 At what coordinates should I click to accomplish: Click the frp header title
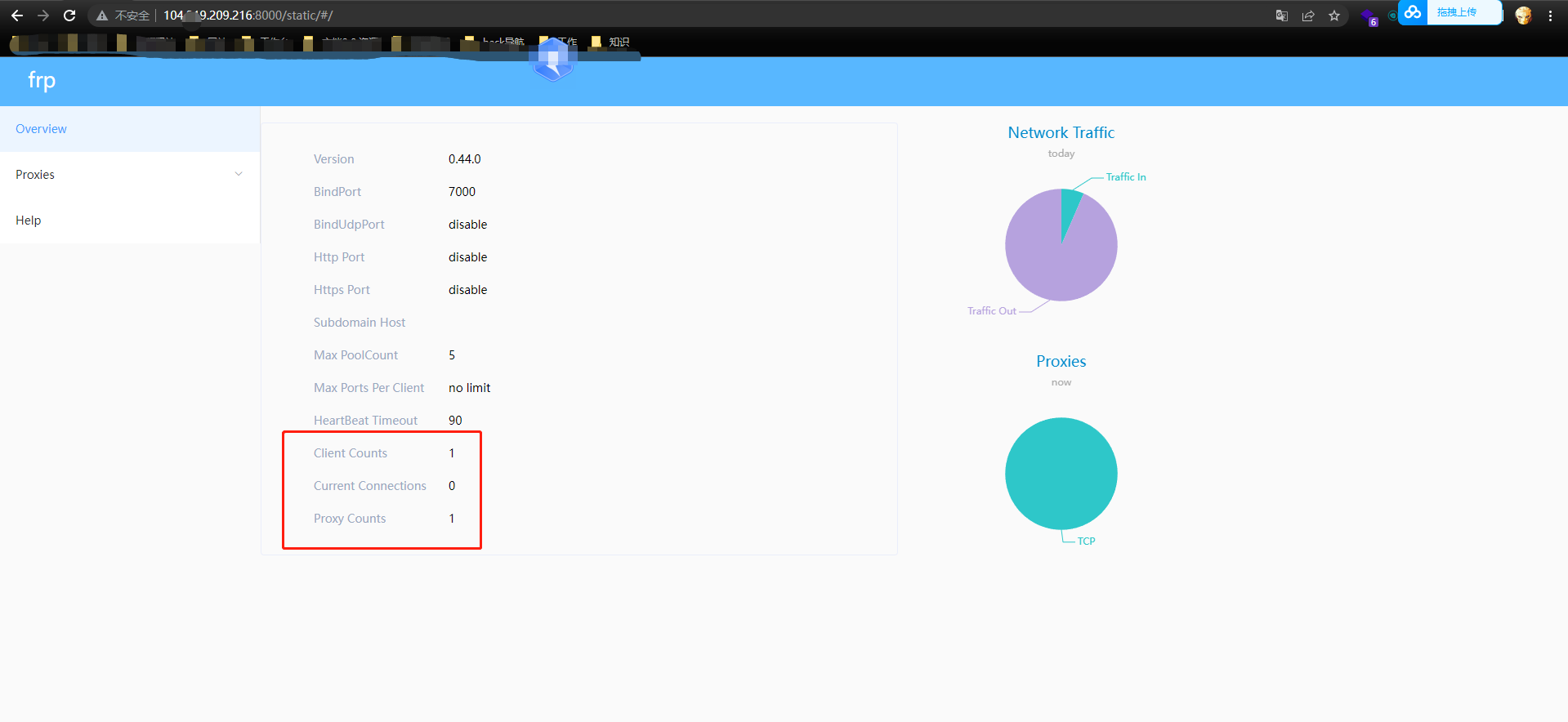pos(42,81)
